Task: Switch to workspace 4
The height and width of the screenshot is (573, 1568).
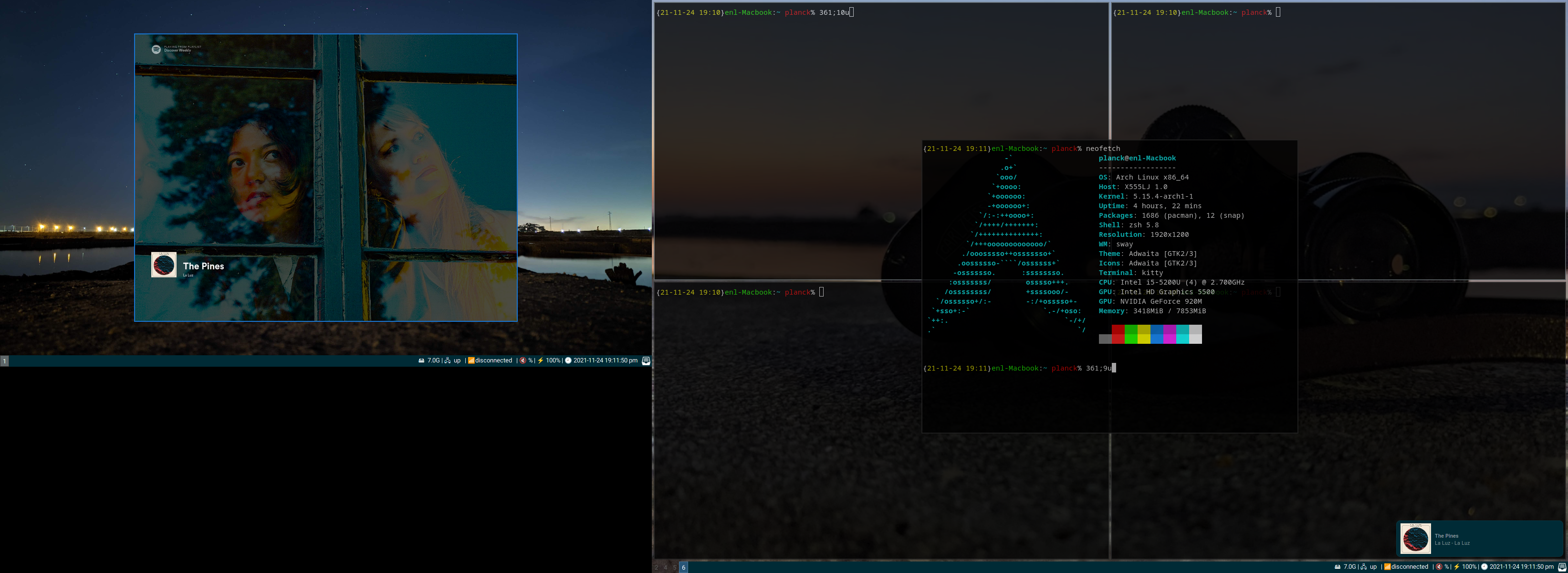Action: pos(665,567)
